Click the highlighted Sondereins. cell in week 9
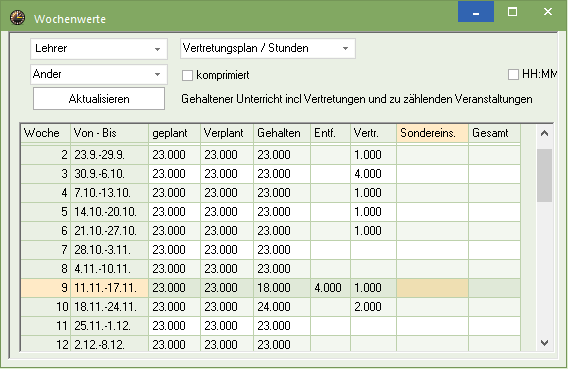 tap(432, 288)
